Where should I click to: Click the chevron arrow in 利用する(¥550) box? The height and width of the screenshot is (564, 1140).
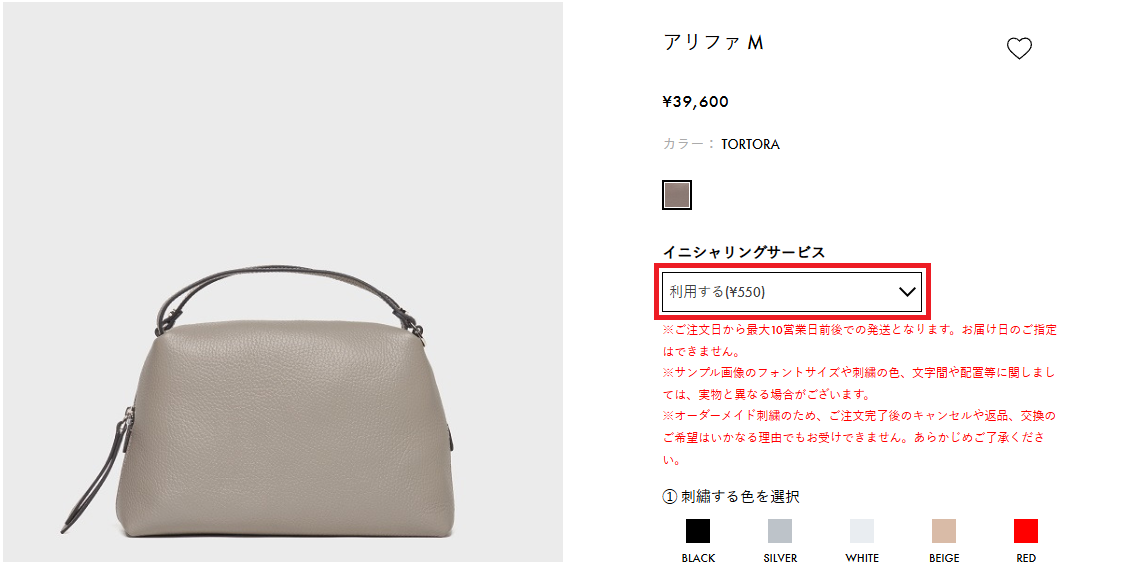[906, 292]
